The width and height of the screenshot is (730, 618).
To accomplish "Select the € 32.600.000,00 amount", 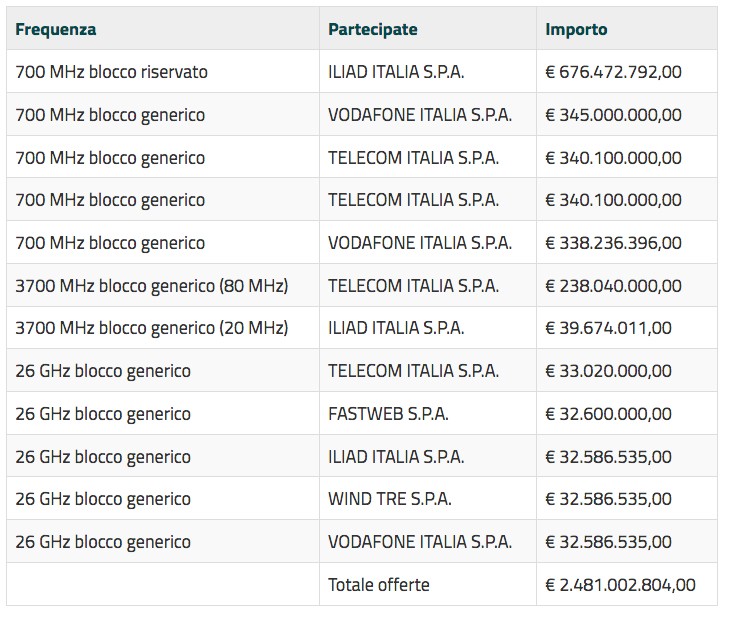I will pyautogui.click(x=608, y=414).
